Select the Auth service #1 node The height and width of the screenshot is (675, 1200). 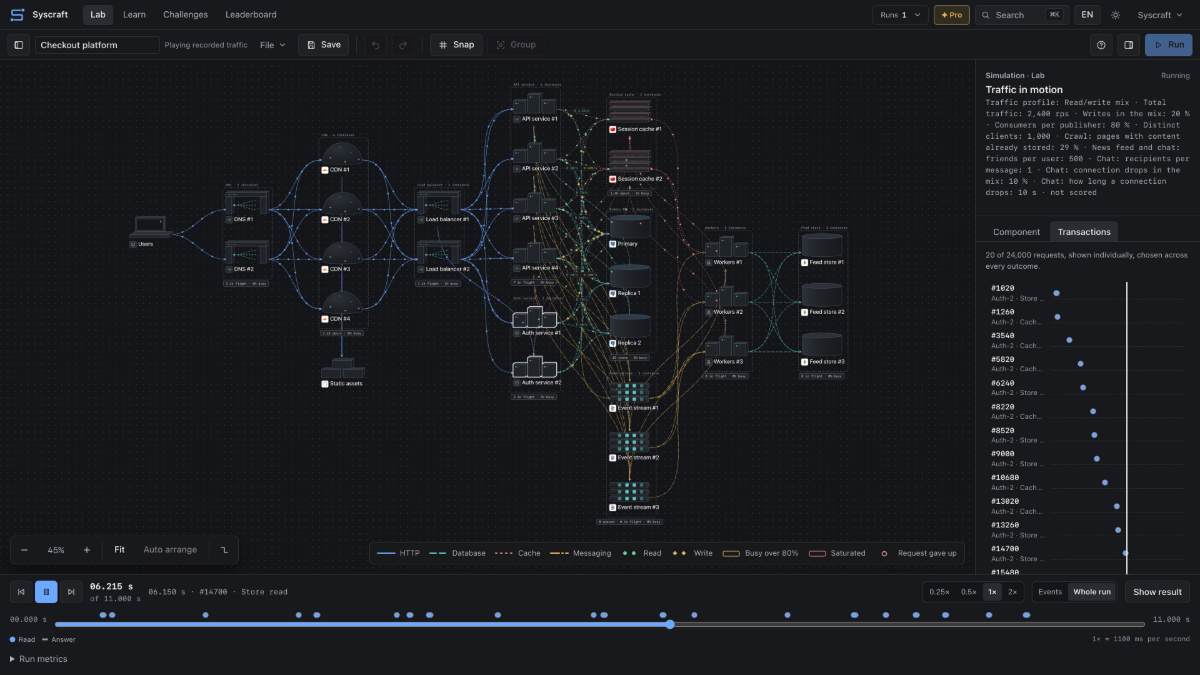[x=535, y=321]
